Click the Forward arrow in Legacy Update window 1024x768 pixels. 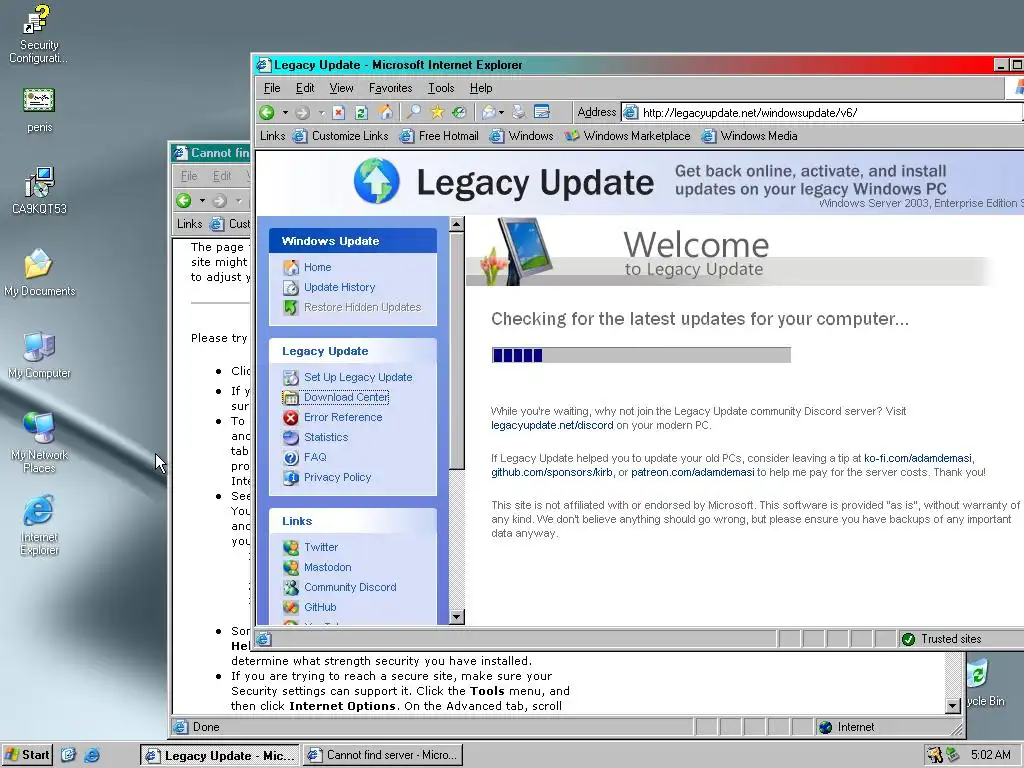point(302,112)
